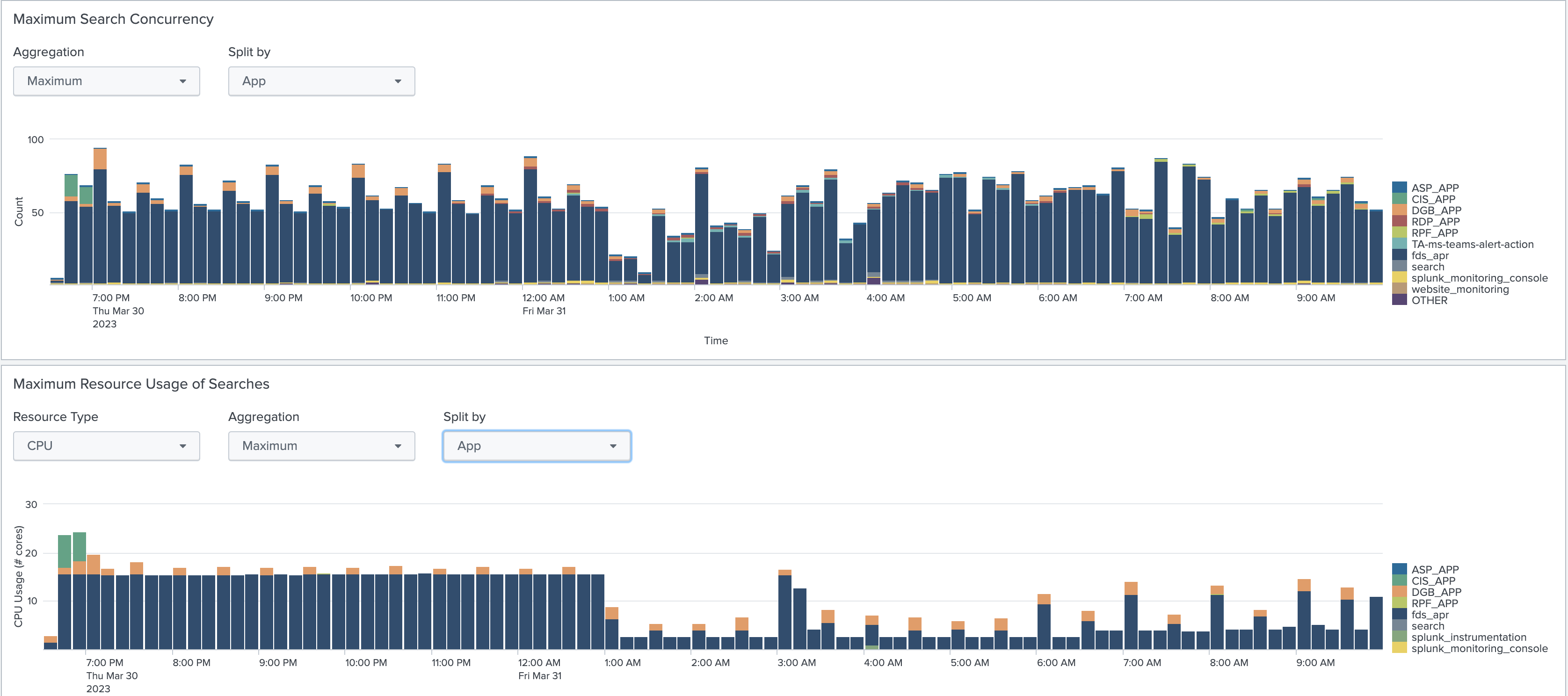Click splunk_instrumentation legend swatch
The image size is (1568, 696).
coord(1400,637)
